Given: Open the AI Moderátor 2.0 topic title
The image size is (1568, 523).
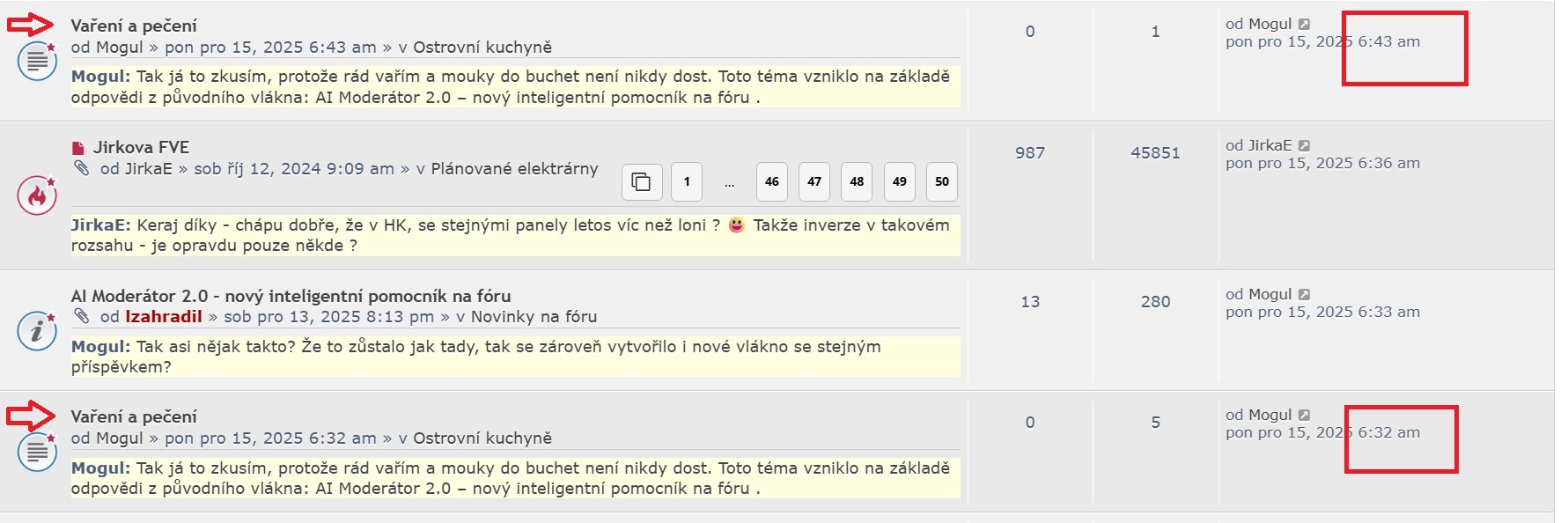Looking at the screenshot, I should coord(291,296).
